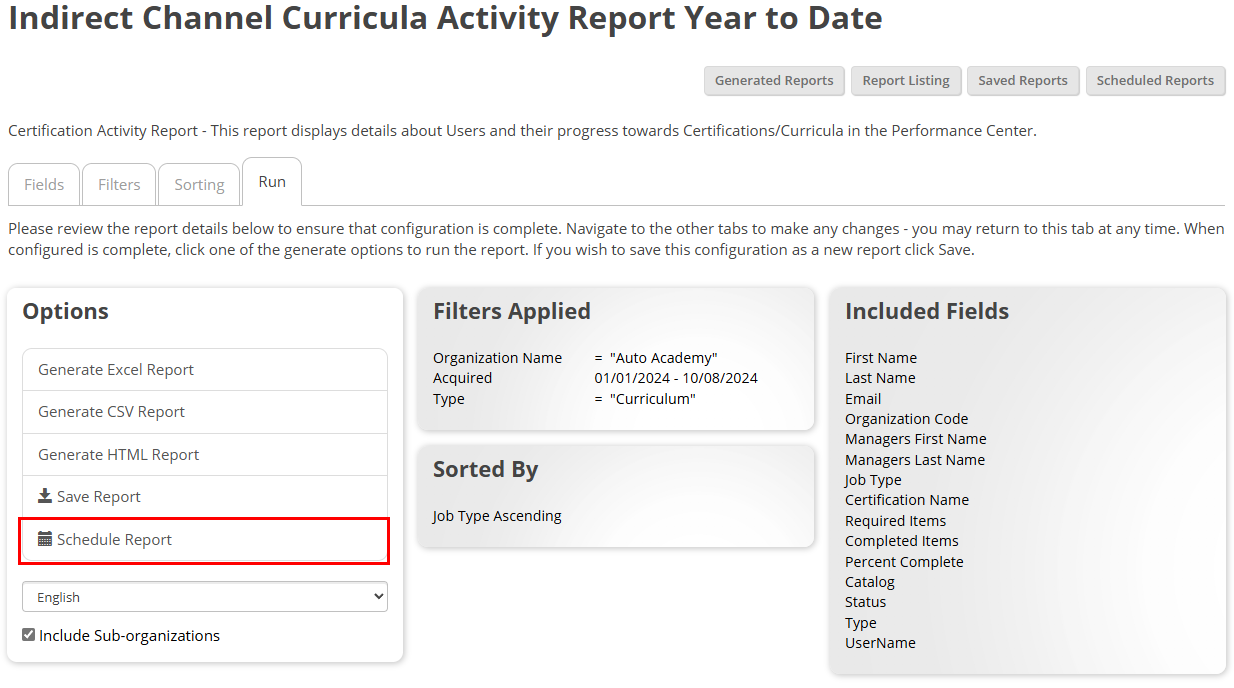The image size is (1234, 688).
Task: Generate Excel Report
Action: [205, 369]
